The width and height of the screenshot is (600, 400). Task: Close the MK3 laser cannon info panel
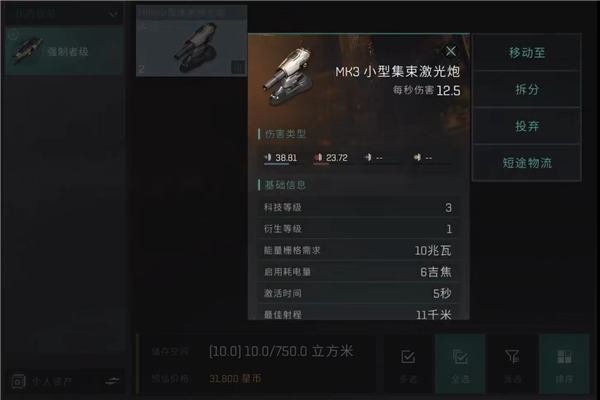point(451,51)
